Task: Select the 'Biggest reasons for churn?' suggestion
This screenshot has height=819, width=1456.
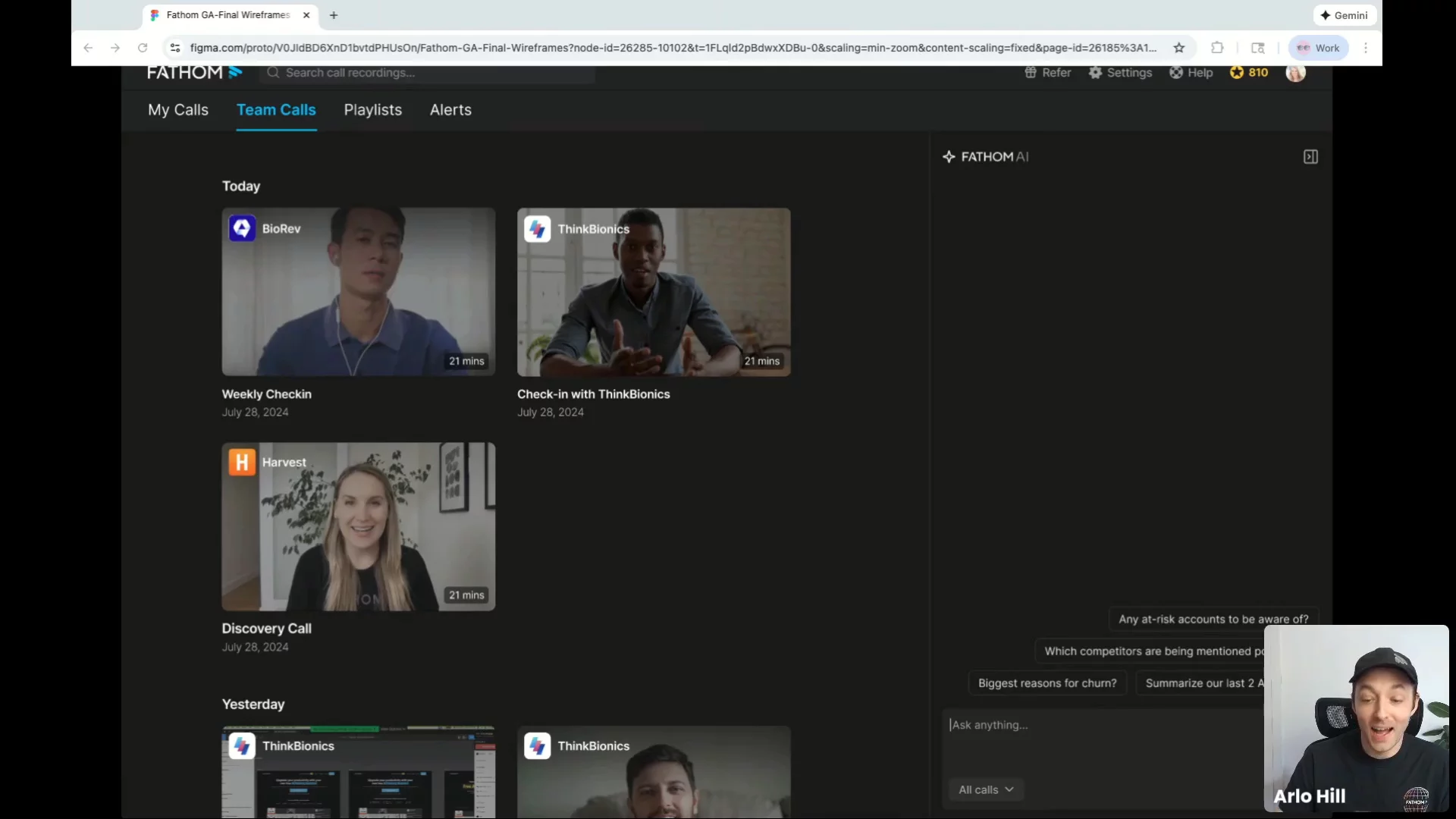Action: coord(1046,683)
